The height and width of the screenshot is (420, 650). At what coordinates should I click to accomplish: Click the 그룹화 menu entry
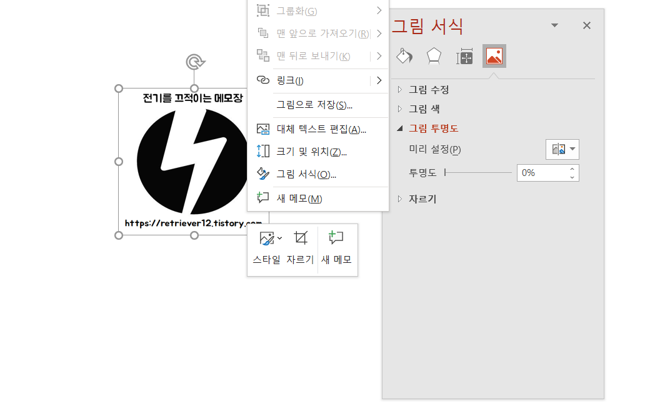tap(318, 11)
